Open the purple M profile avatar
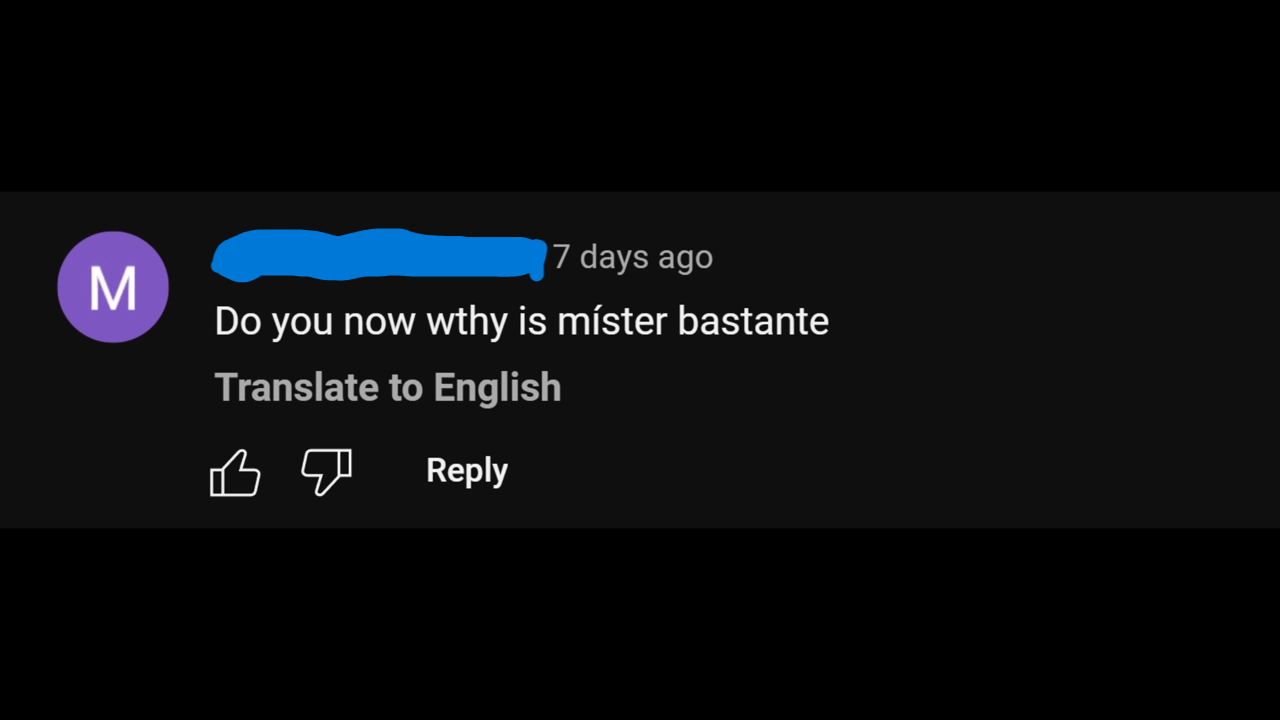The height and width of the screenshot is (720, 1280). [x=113, y=287]
